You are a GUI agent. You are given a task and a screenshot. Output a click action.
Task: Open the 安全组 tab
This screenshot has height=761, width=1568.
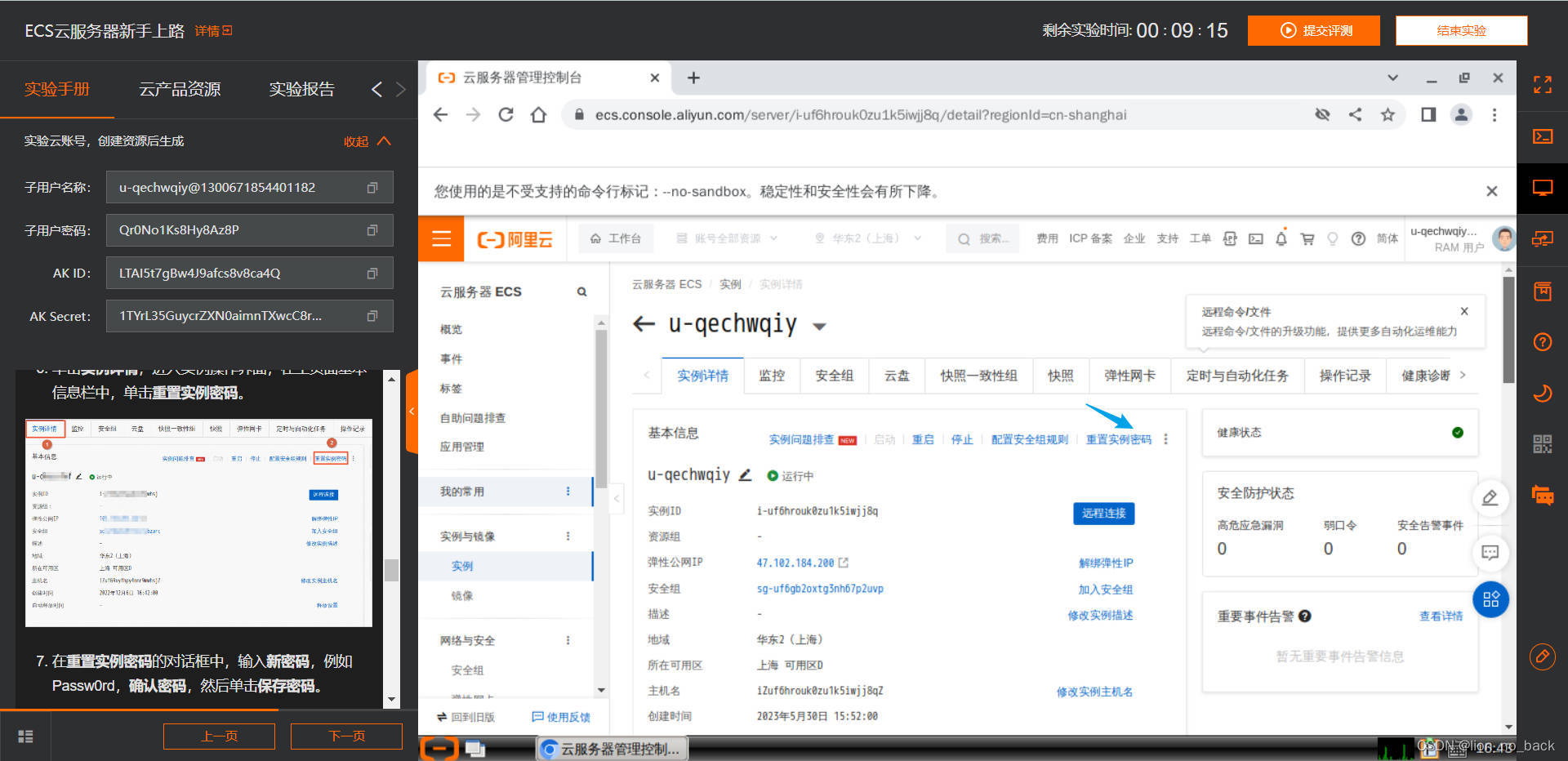(x=834, y=376)
